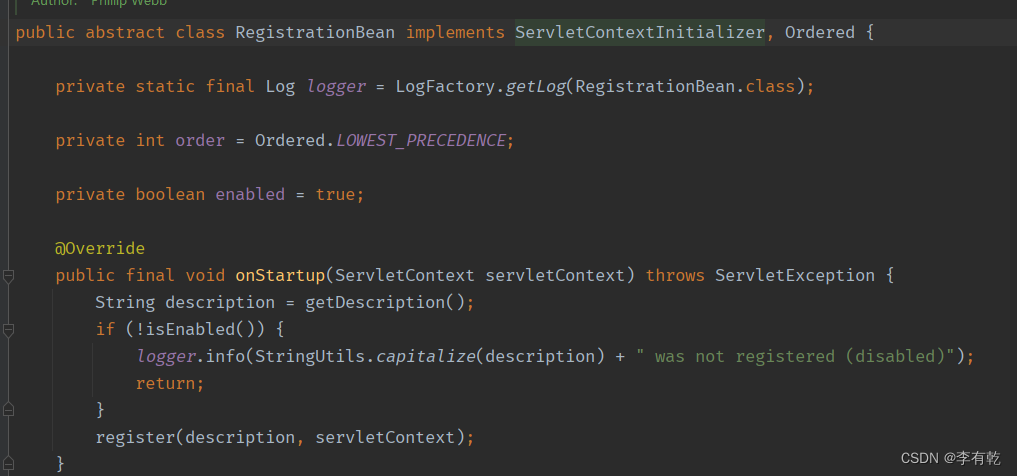This screenshot has width=1017, height=476.
Task: Click the enabled field declaration
Action: point(250,195)
